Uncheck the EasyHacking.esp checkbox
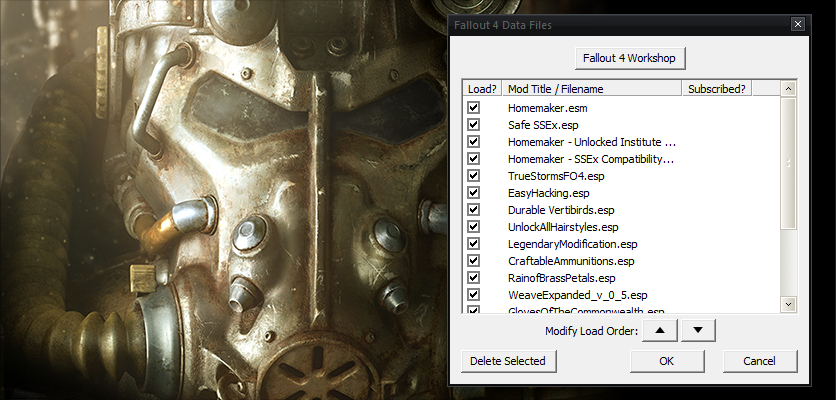Viewport: 836px width, 400px height. click(473, 193)
